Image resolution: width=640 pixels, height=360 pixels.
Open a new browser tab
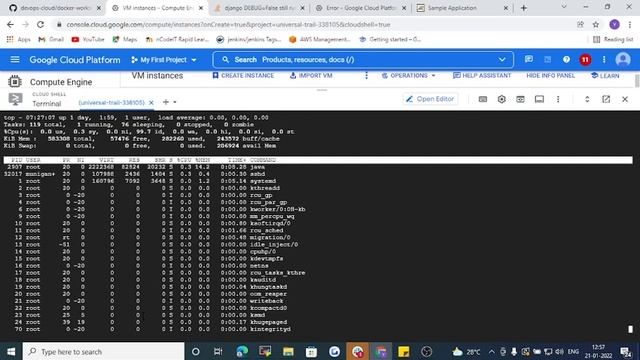coord(524,8)
